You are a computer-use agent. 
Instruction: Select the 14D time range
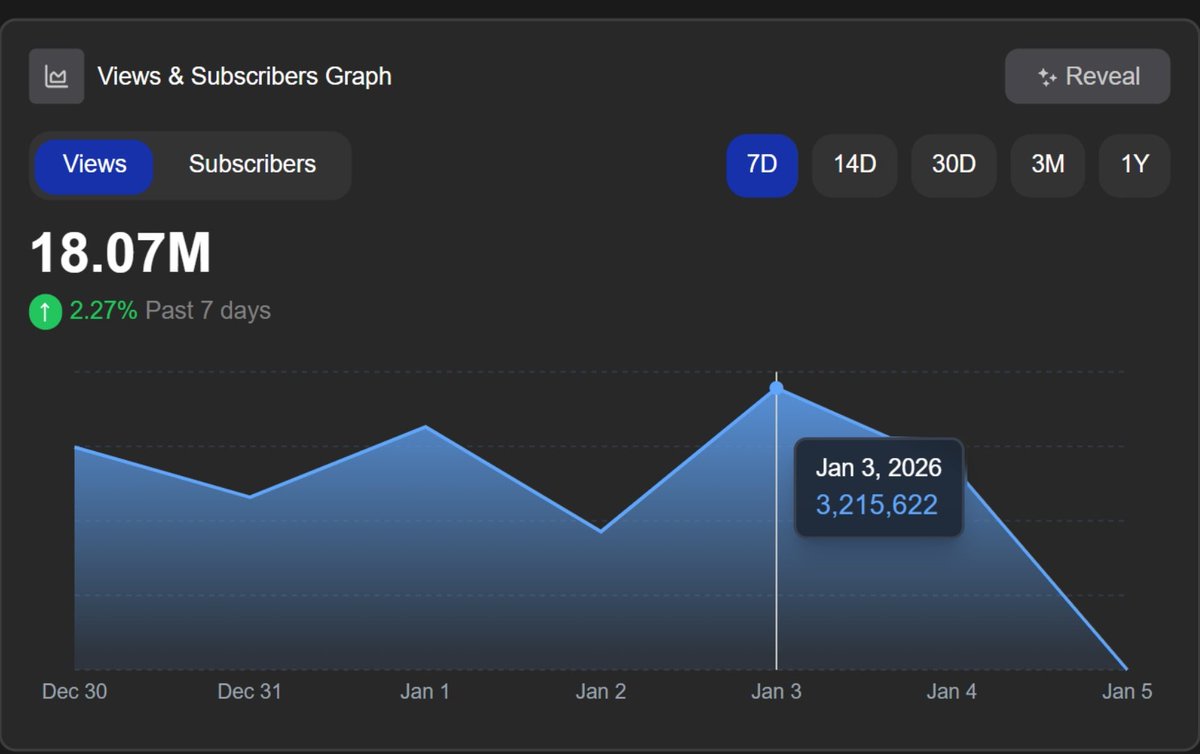point(855,165)
